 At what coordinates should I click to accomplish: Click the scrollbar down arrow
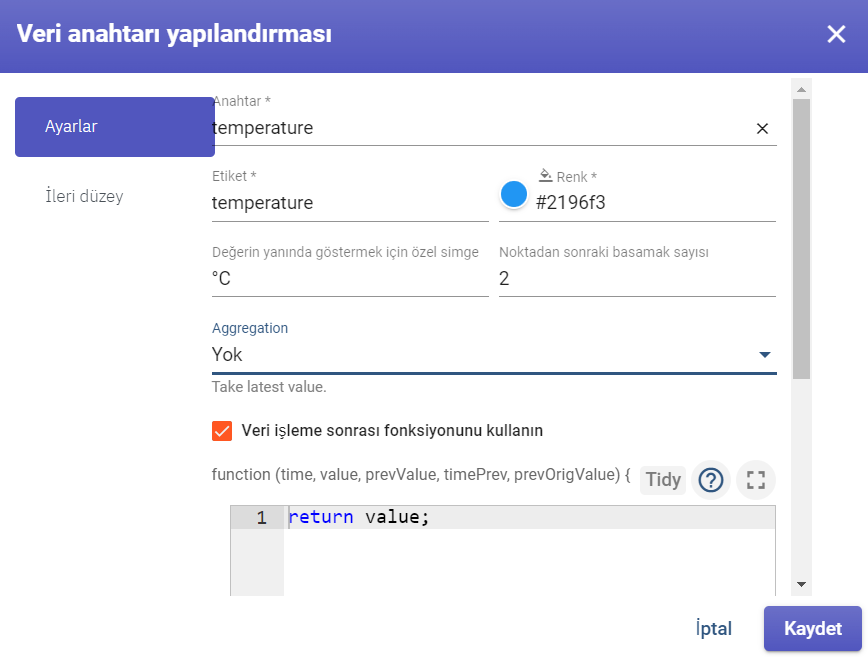coord(801,584)
